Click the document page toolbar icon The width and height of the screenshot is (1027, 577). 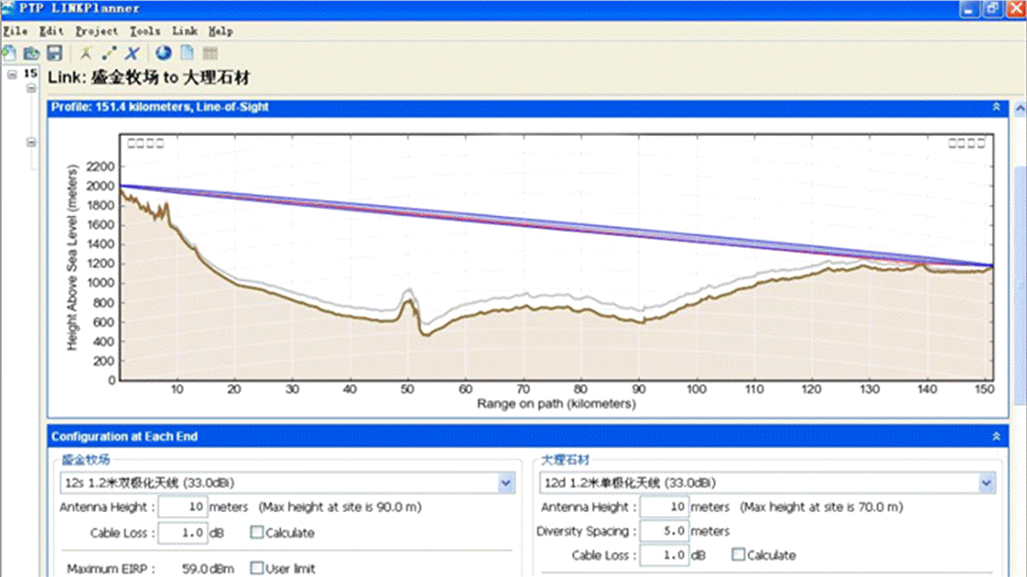(187, 53)
